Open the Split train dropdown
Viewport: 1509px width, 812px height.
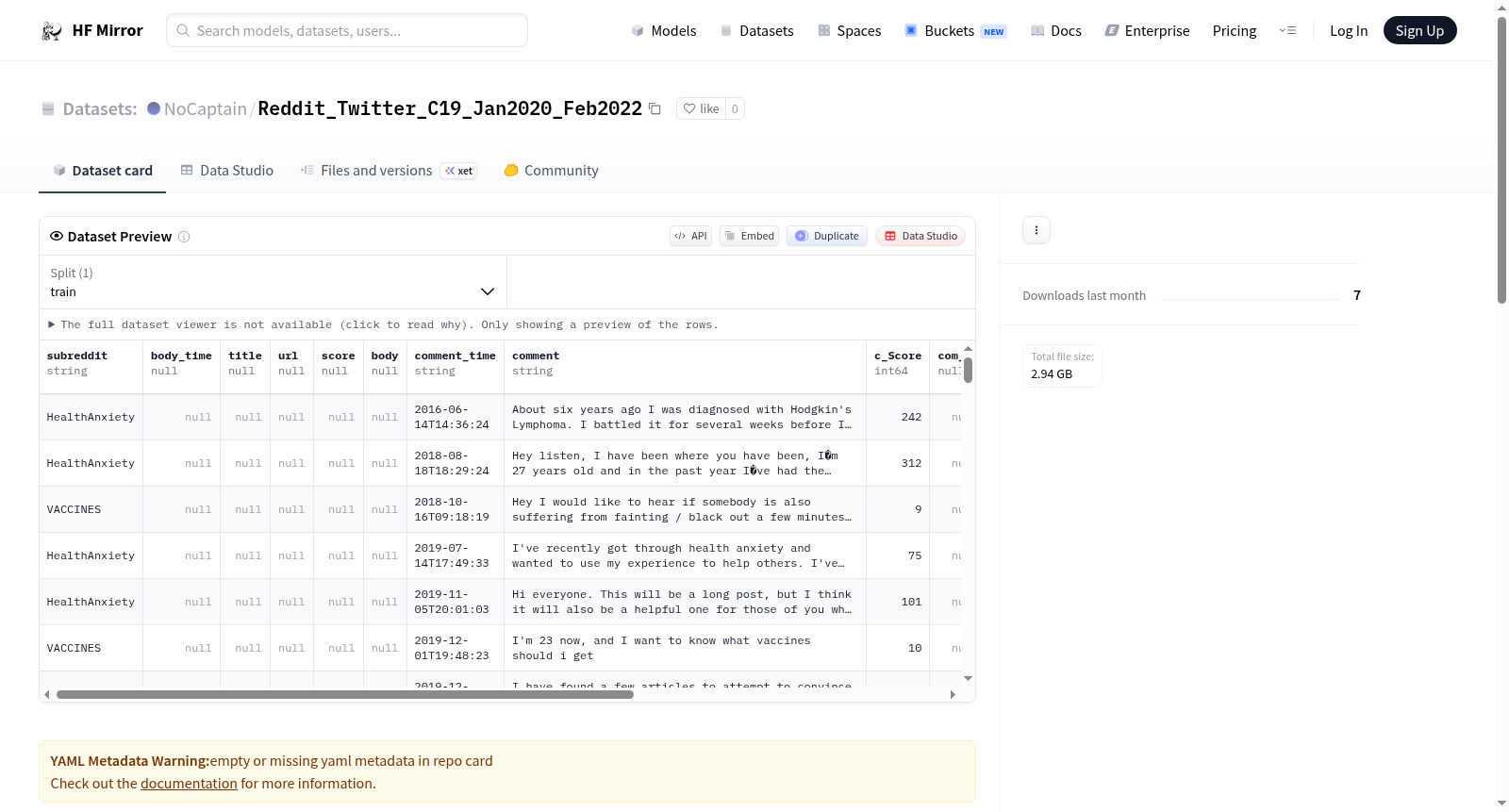(x=273, y=282)
